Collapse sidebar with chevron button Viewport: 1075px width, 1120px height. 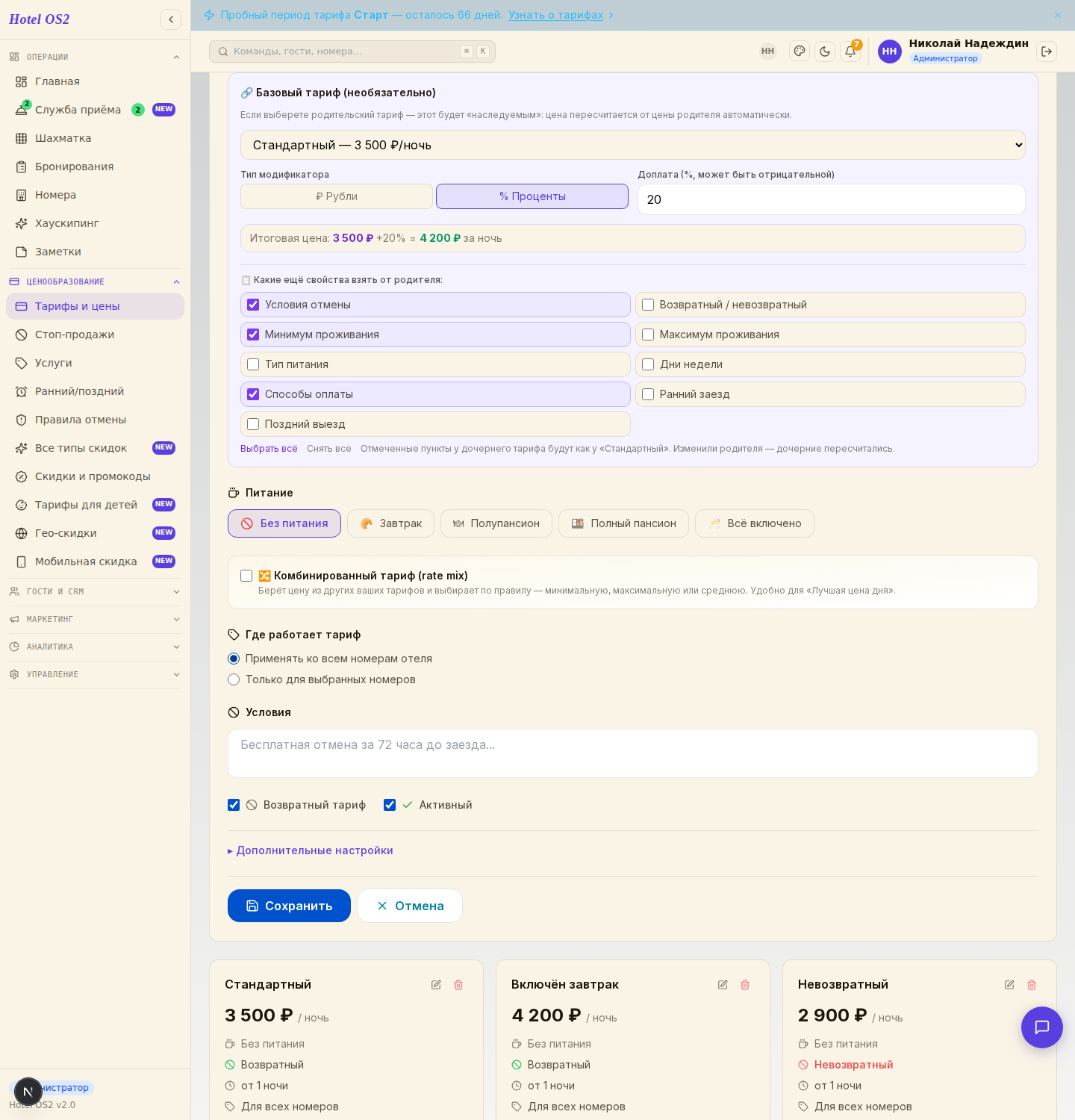point(171,19)
